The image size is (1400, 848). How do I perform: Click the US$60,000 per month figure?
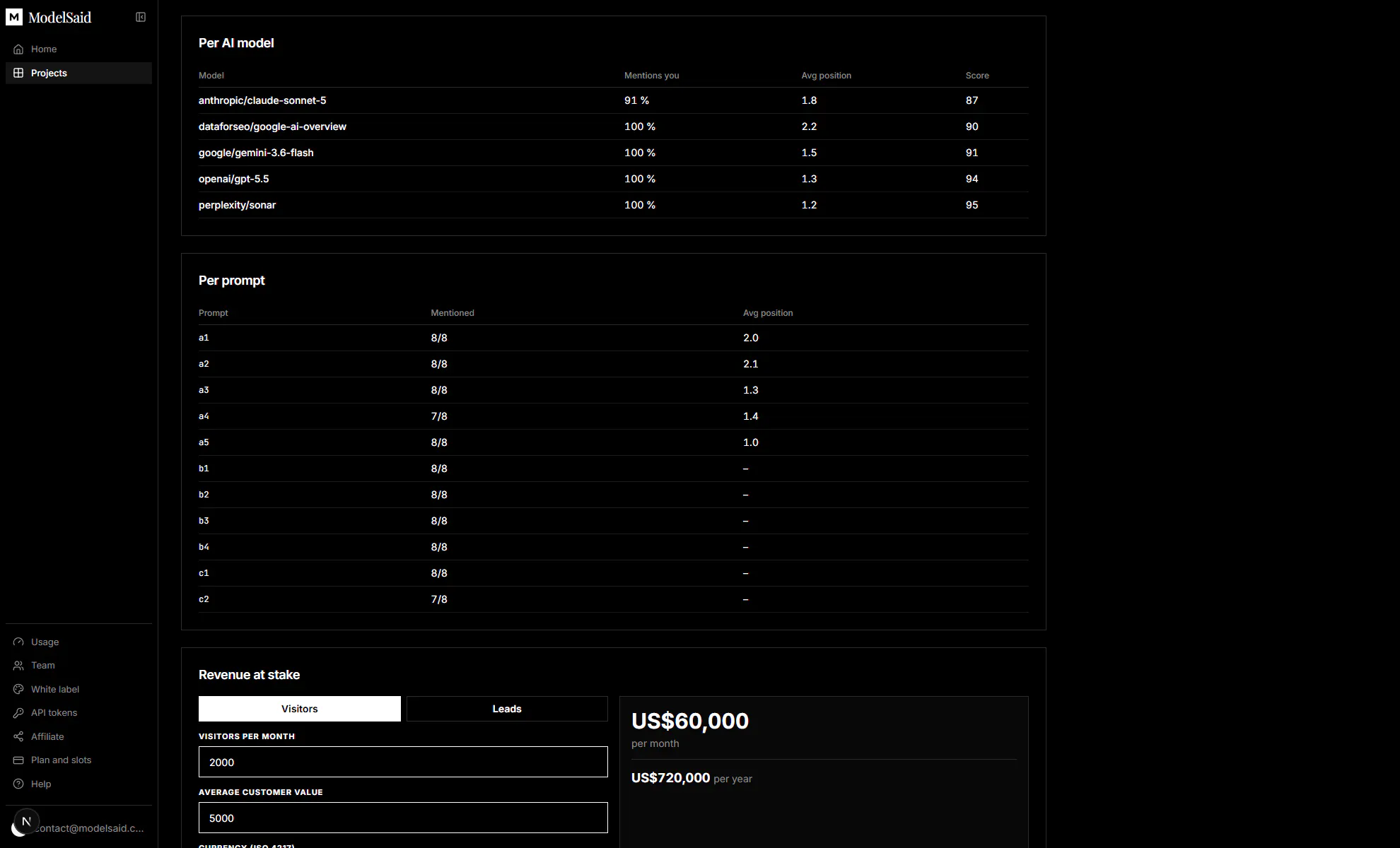[690, 721]
